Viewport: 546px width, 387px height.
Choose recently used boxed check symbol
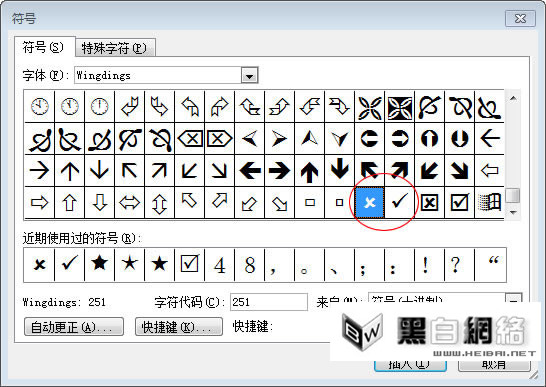[x=189, y=265]
